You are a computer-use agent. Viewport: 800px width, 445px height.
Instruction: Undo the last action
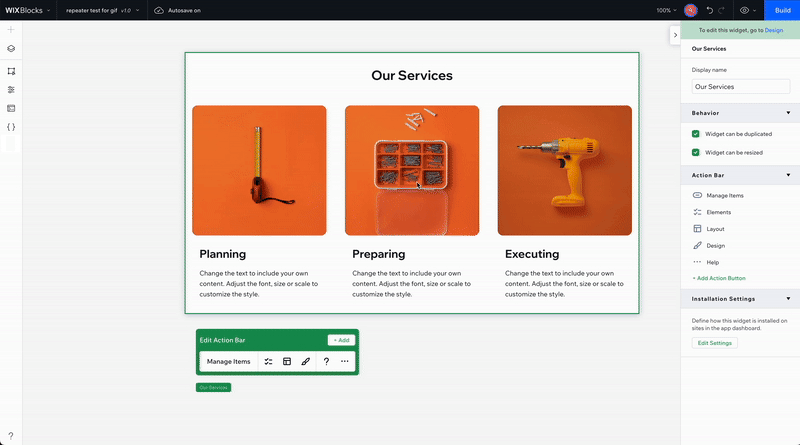(x=710, y=10)
